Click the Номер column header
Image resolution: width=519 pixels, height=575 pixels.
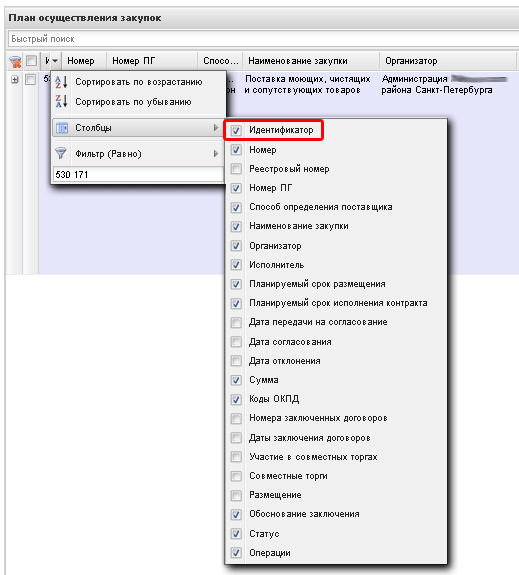84,61
